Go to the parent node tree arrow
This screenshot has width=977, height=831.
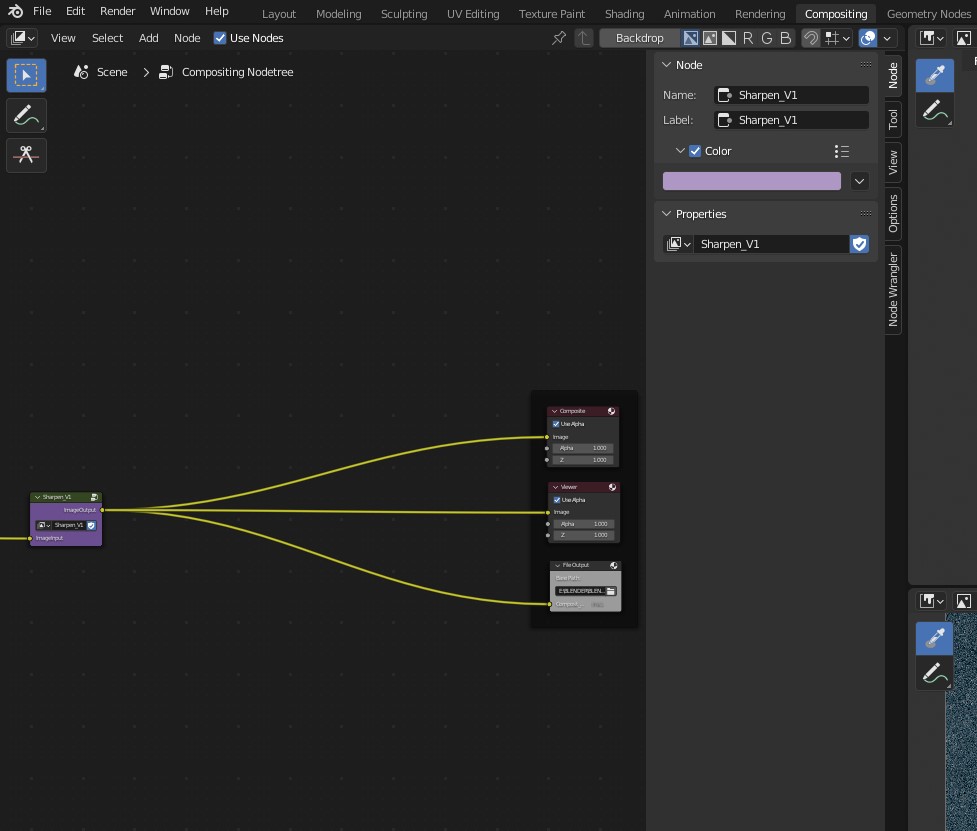tap(583, 38)
